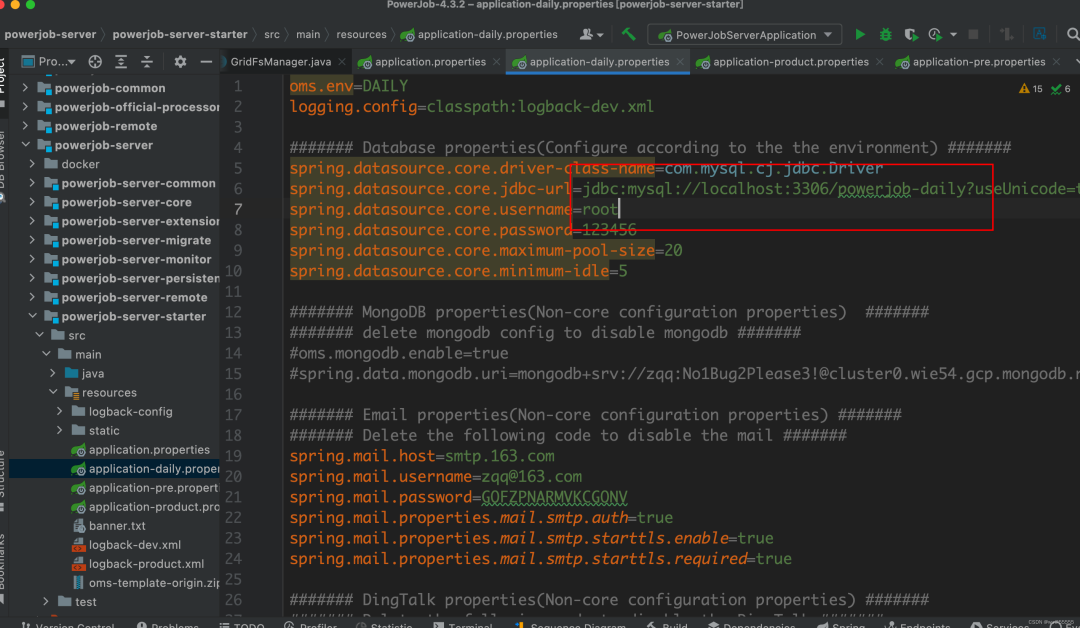Collapse the resources folder
This screenshot has height=628, width=1080.
pyautogui.click(x=52, y=393)
